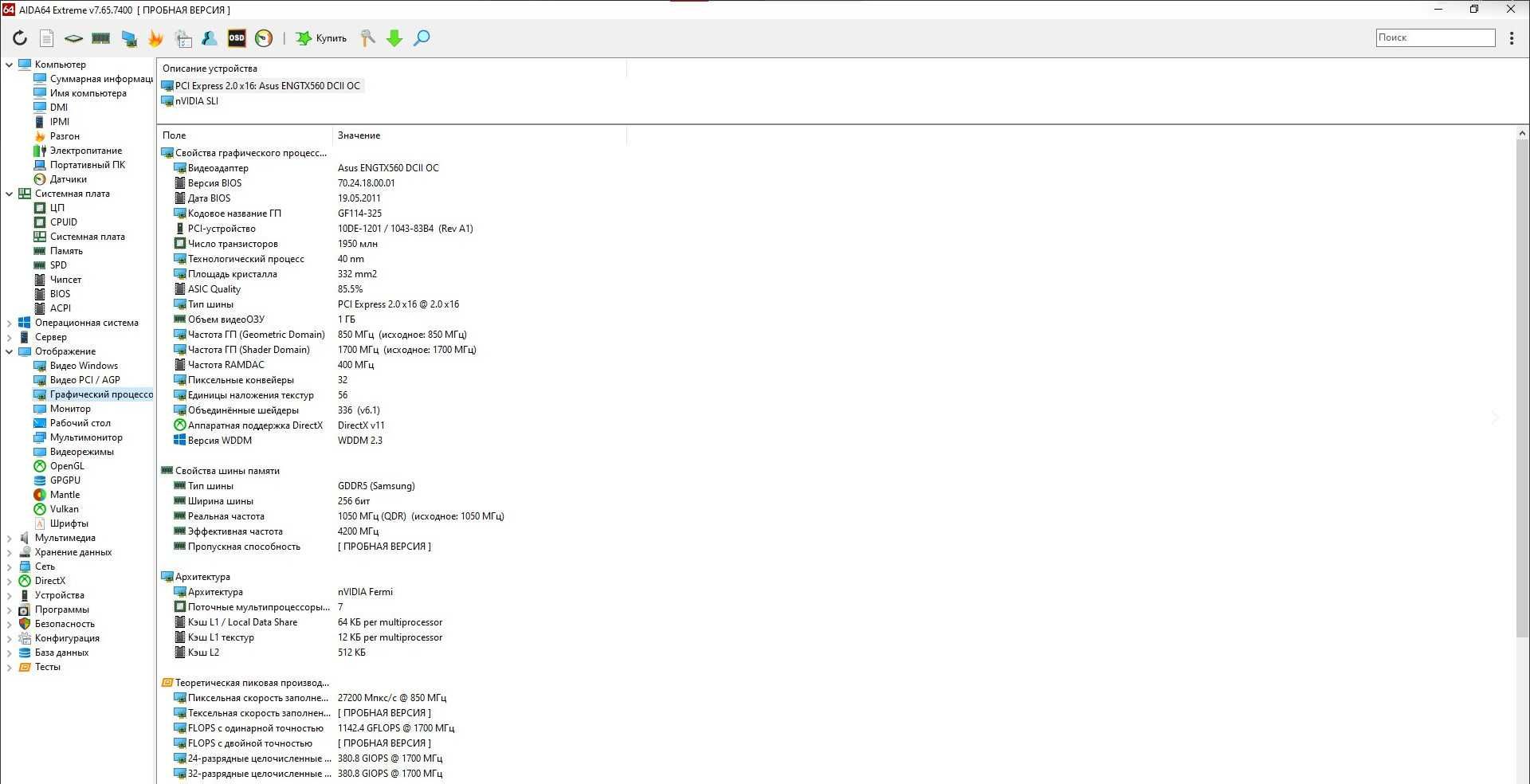Click the monitor diagnostics toolbar icon
This screenshot has height=784, width=1530.
tap(129, 38)
